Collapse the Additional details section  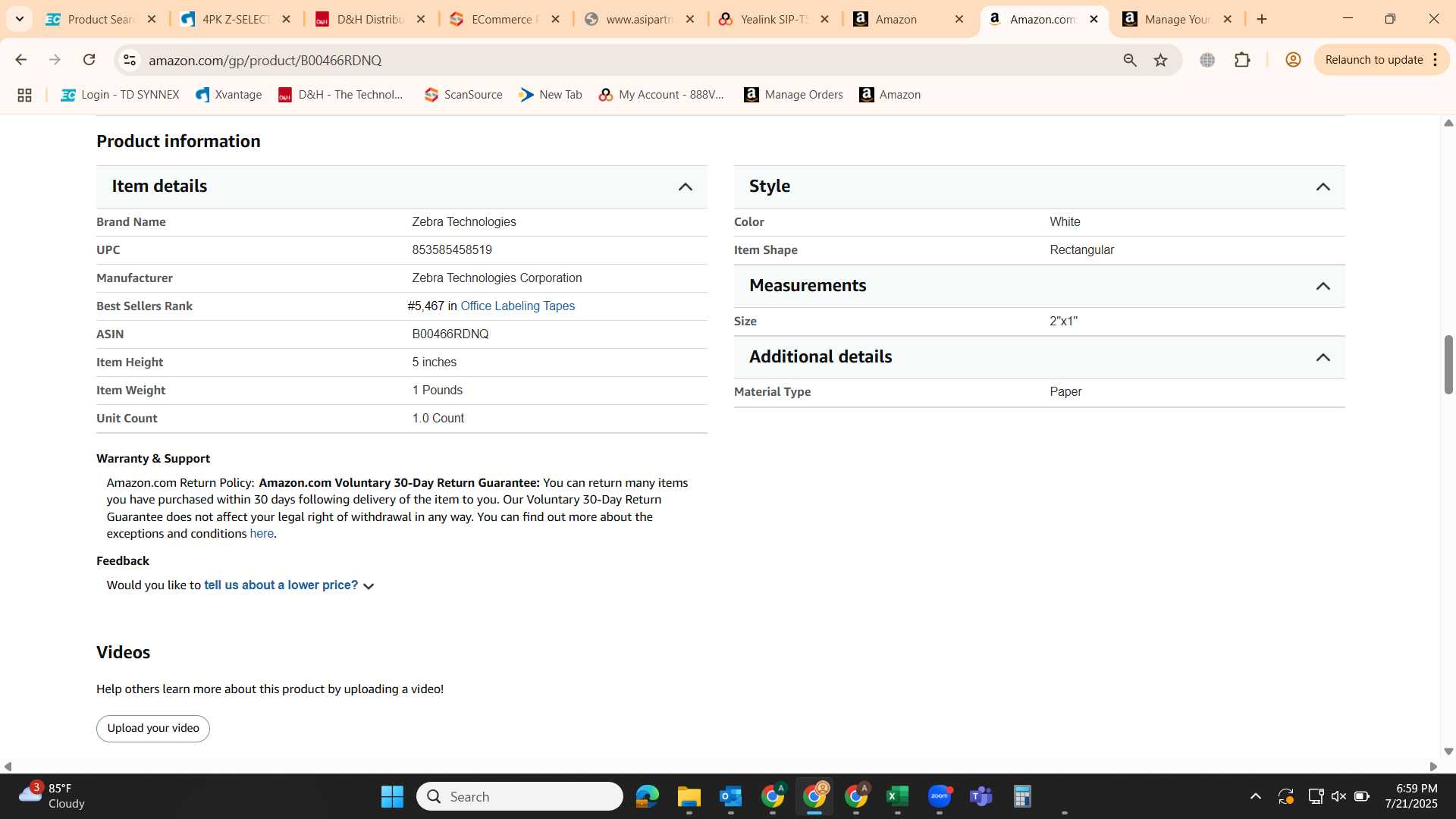(x=1323, y=357)
